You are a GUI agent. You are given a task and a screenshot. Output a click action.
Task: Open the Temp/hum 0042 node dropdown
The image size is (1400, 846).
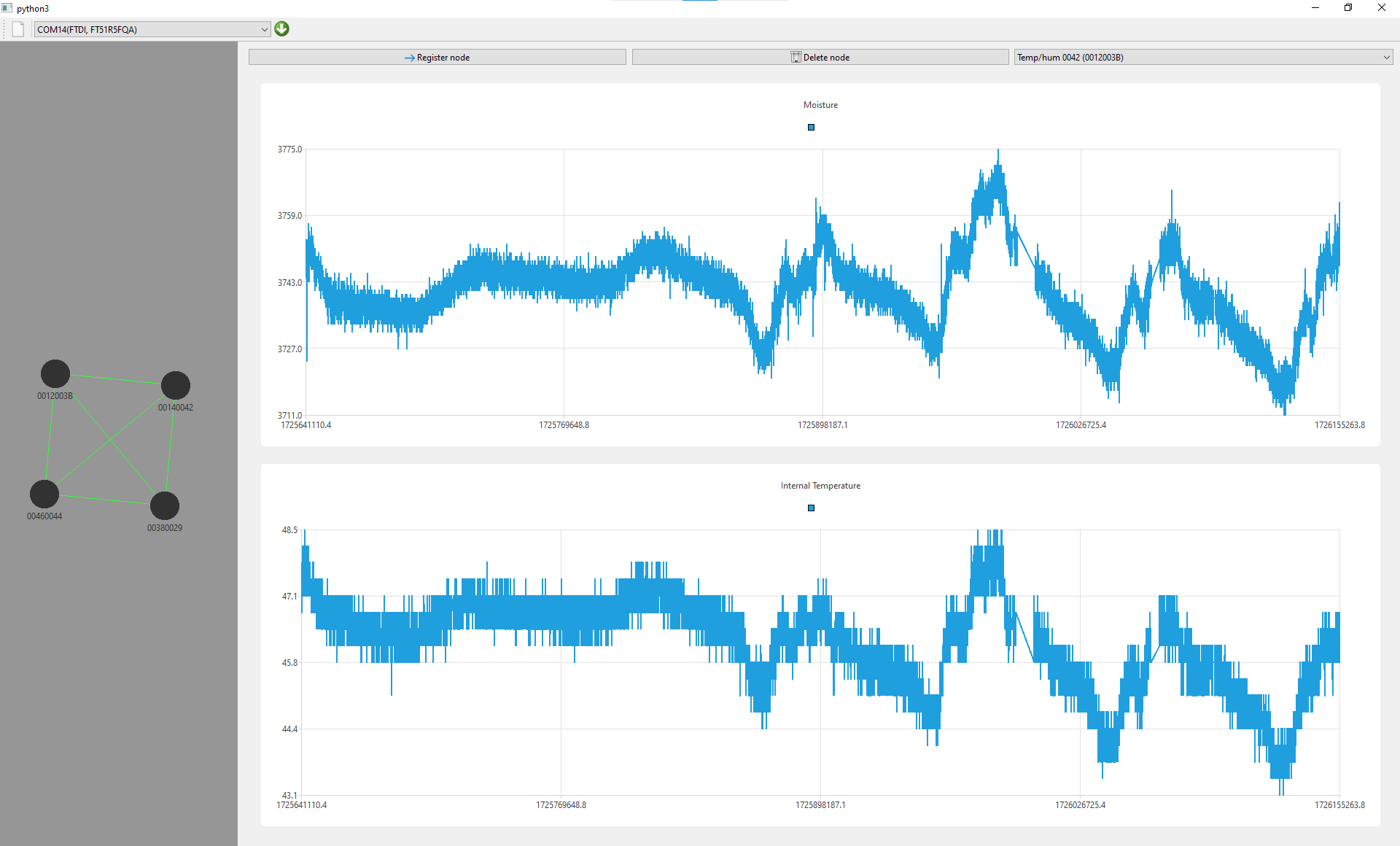[1203, 57]
